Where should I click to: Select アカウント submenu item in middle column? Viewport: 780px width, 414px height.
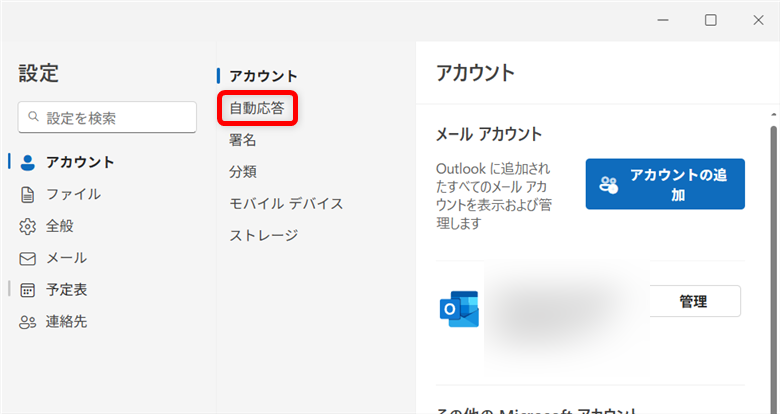point(264,76)
